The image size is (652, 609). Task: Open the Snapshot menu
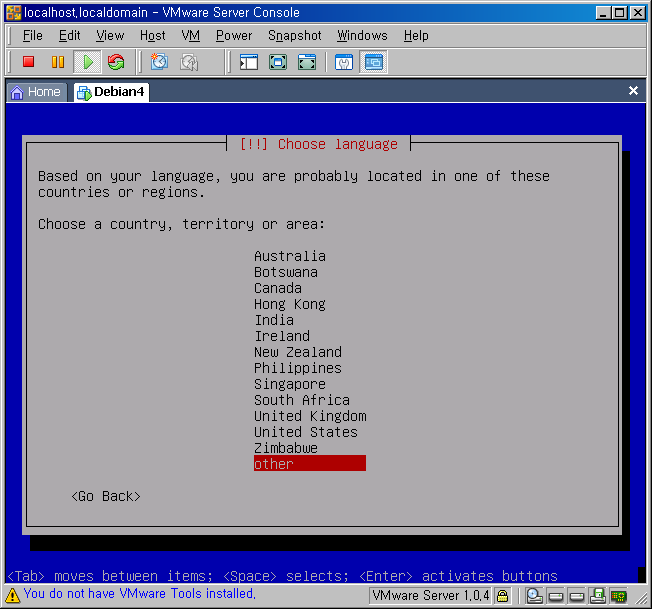point(295,35)
